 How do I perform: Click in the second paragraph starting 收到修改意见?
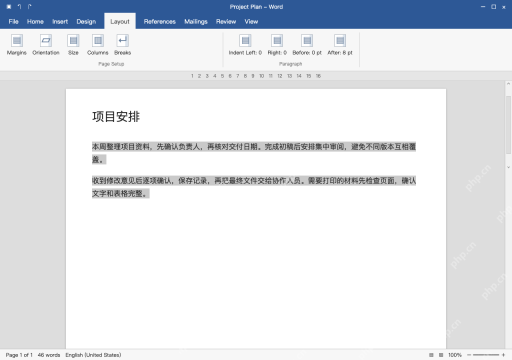coord(254,187)
